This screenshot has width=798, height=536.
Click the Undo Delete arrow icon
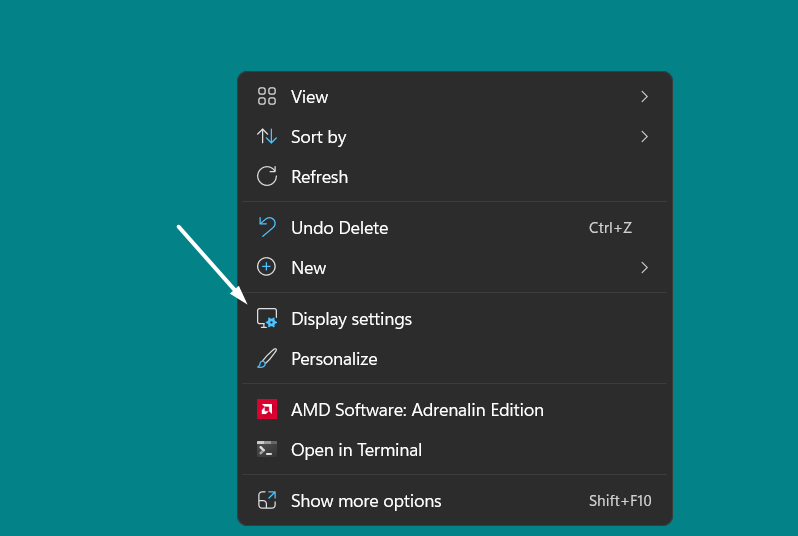(x=267, y=228)
